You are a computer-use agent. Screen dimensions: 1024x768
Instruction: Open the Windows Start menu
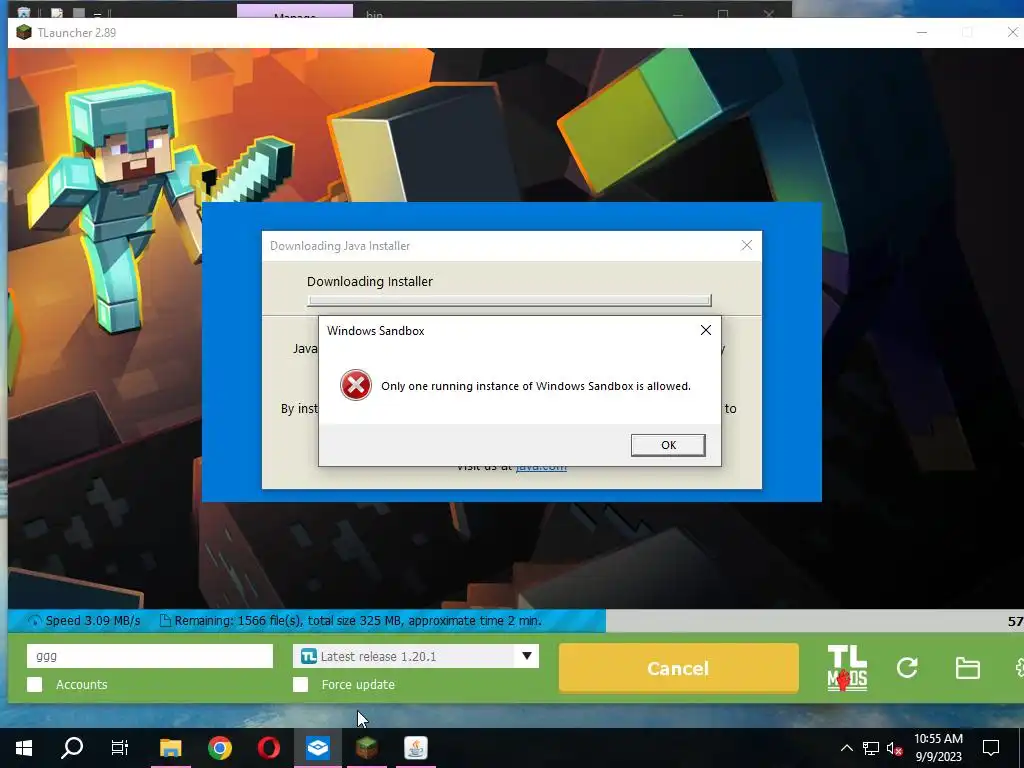coord(24,748)
